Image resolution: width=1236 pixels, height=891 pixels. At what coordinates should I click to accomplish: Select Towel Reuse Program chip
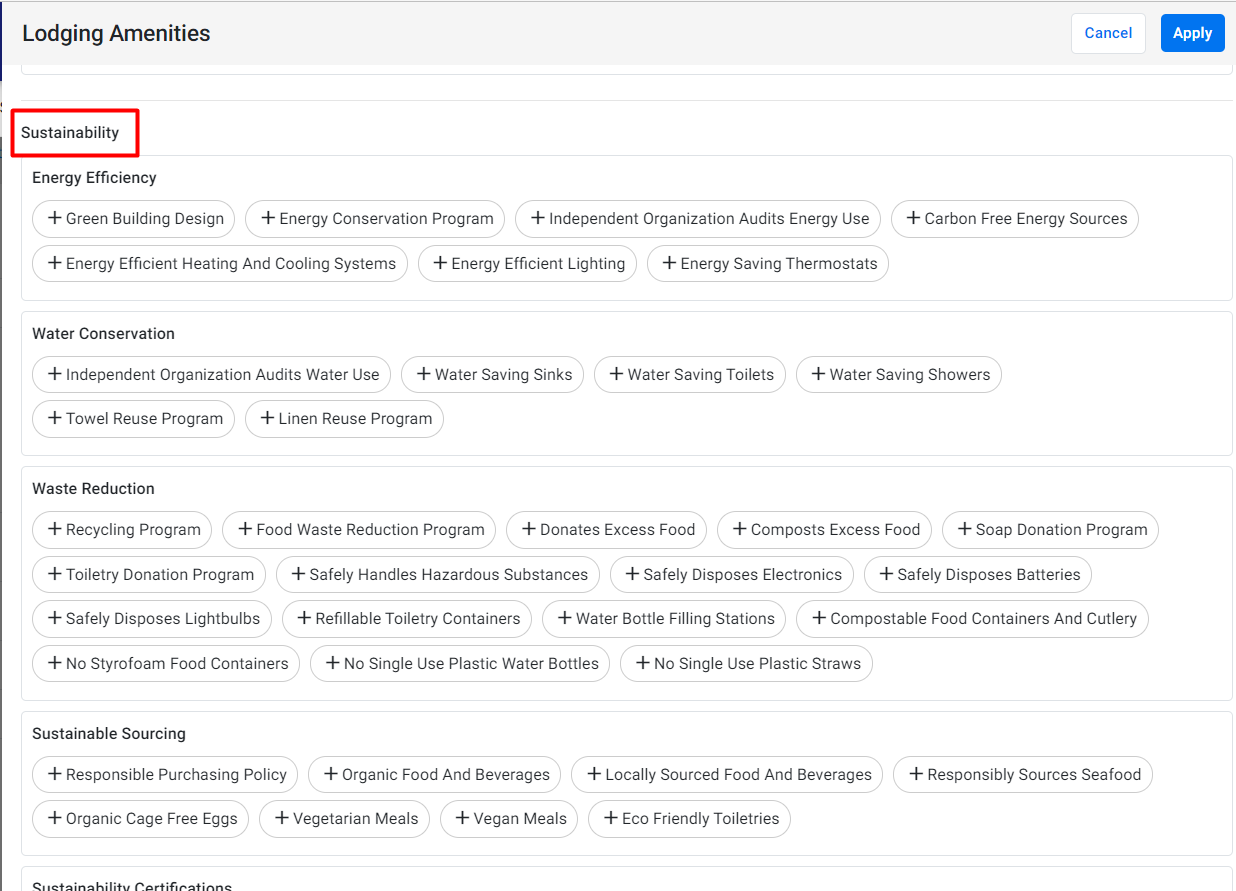click(133, 419)
